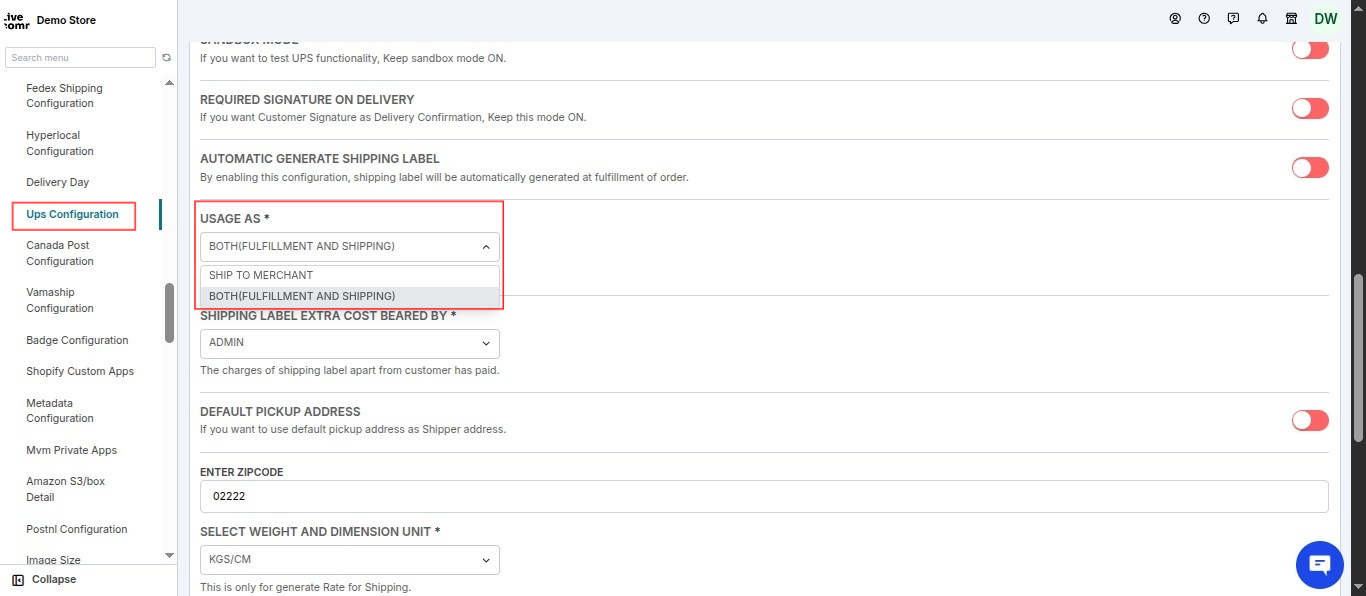Click the Enter Zipcode field with 02222
This screenshot has height=596, width=1366.
click(764, 496)
